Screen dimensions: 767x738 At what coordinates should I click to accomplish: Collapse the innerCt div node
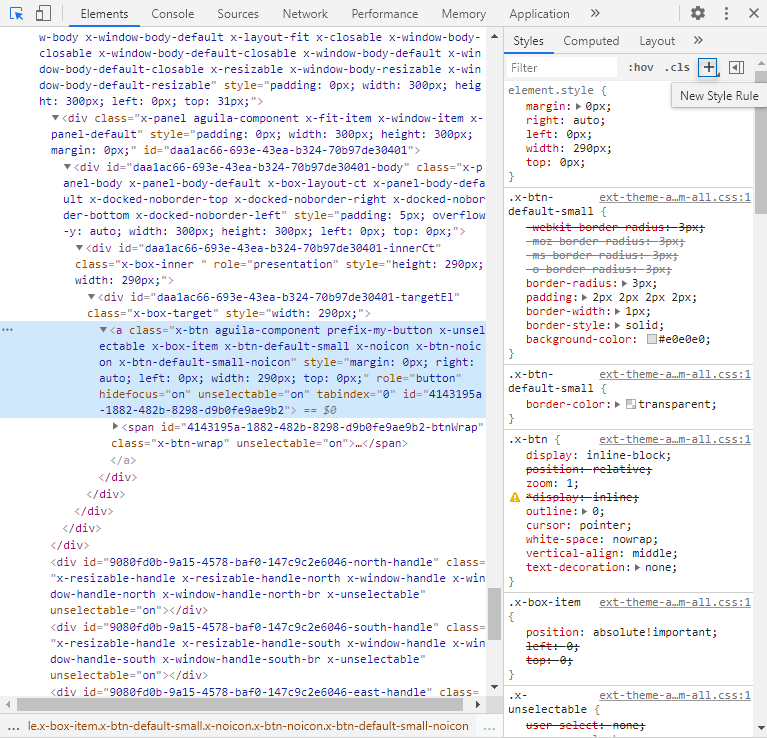79,248
